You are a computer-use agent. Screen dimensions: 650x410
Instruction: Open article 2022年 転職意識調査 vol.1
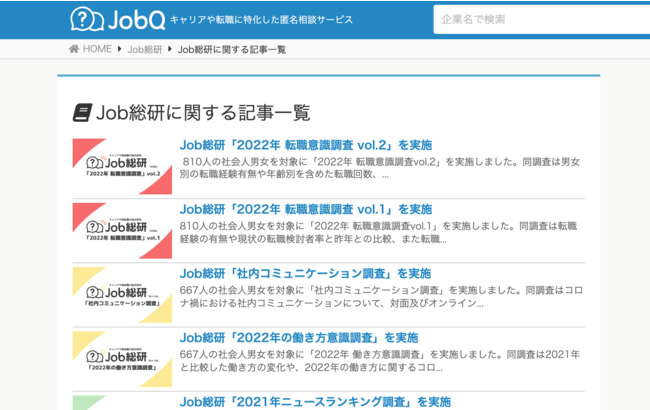click(306, 209)
